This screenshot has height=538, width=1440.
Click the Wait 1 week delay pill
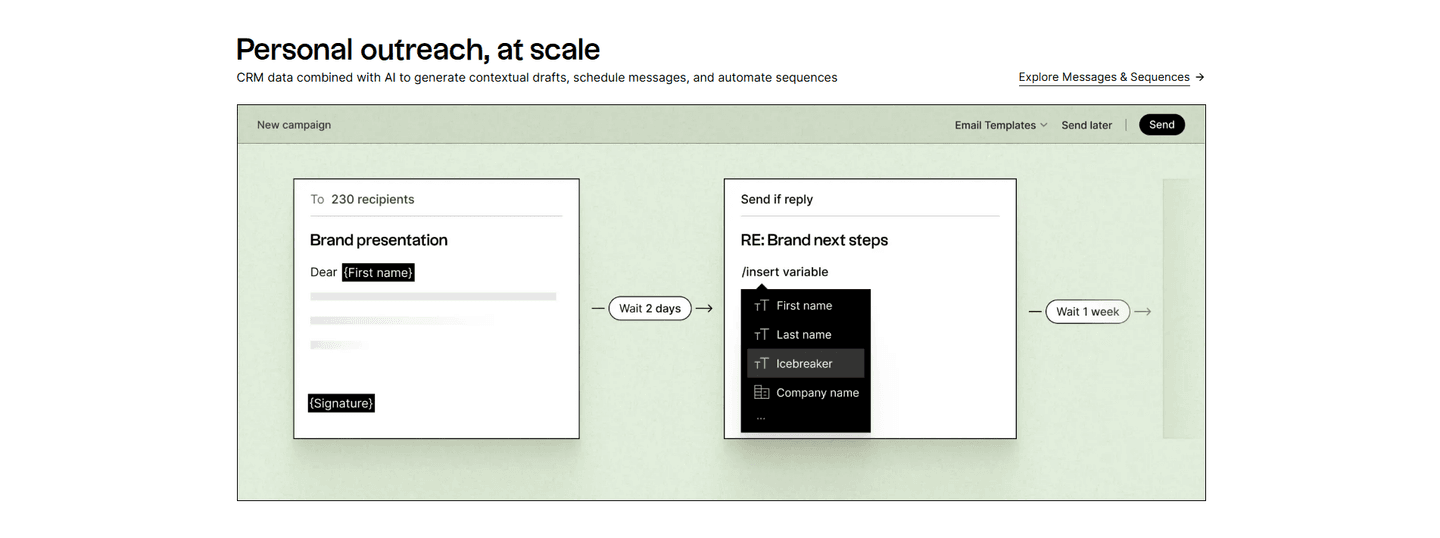pyautogui.click(x=1088, y=312)
